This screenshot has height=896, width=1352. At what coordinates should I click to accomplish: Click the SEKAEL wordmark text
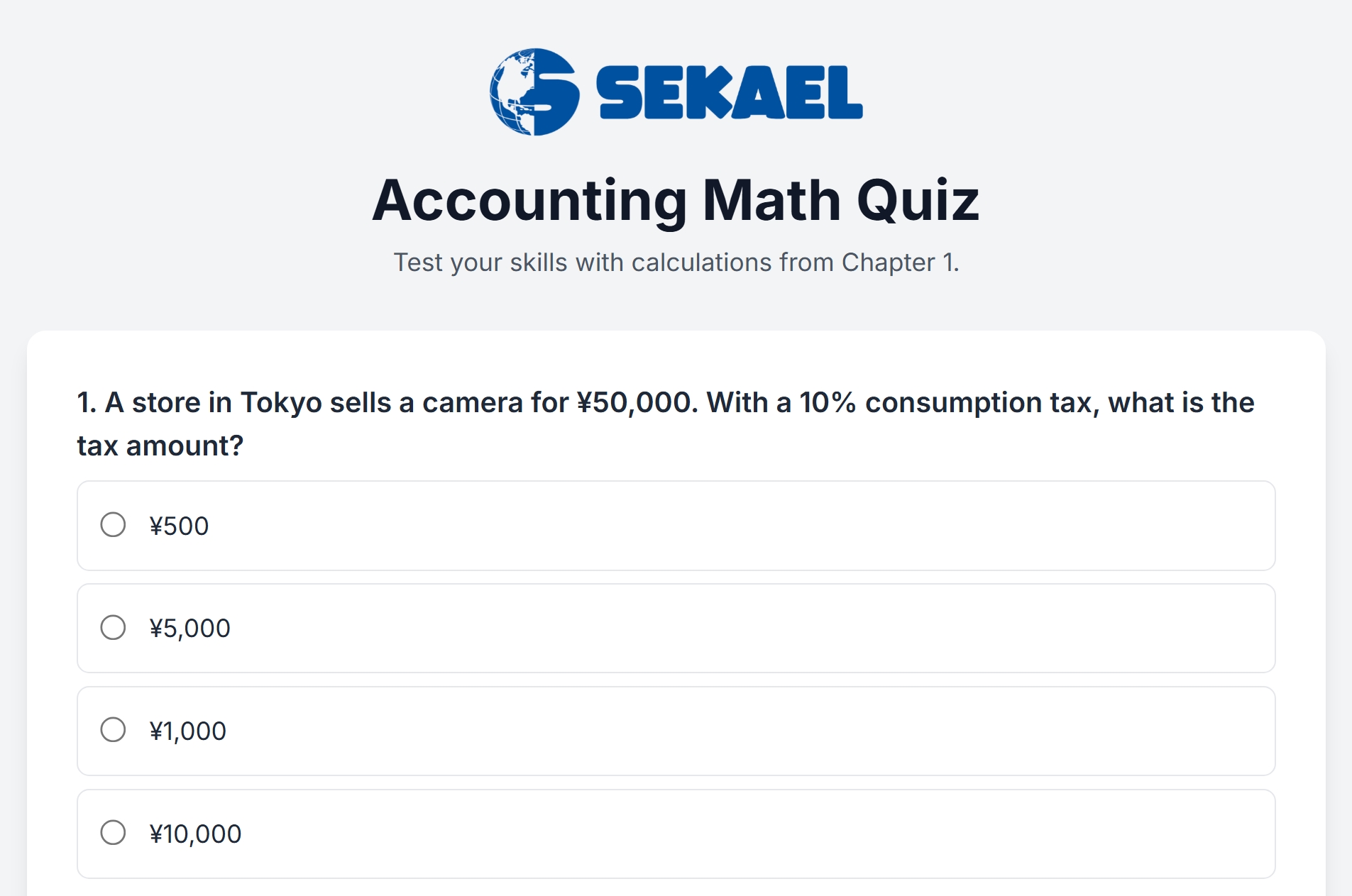point(729,93)
